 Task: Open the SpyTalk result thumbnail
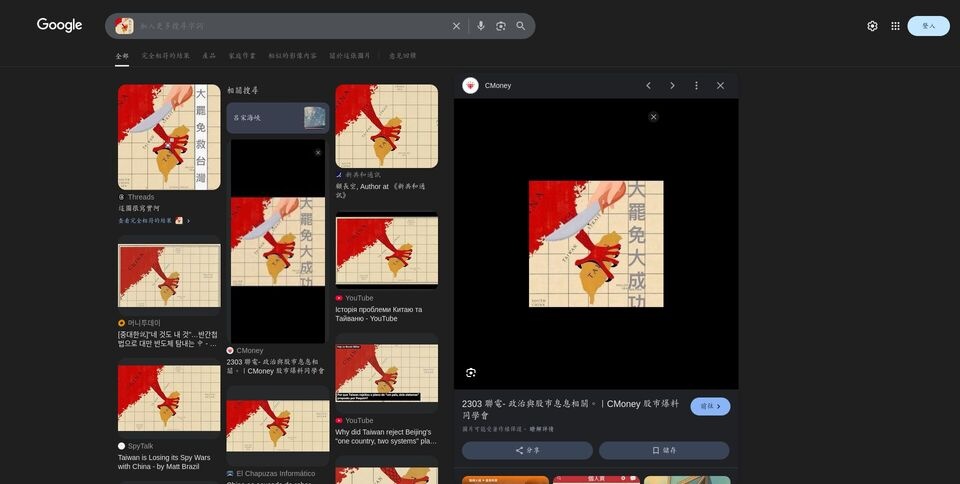[x=169, y=398]
